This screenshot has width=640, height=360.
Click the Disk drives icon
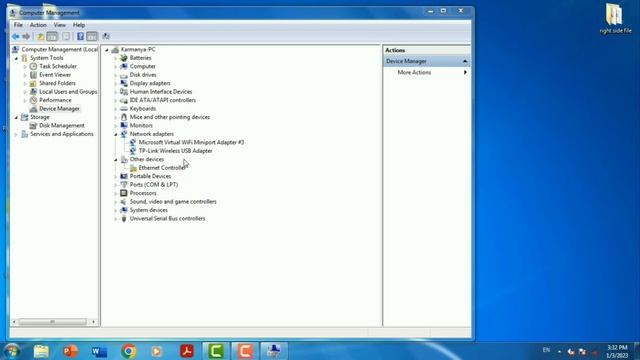pos(124,75)
